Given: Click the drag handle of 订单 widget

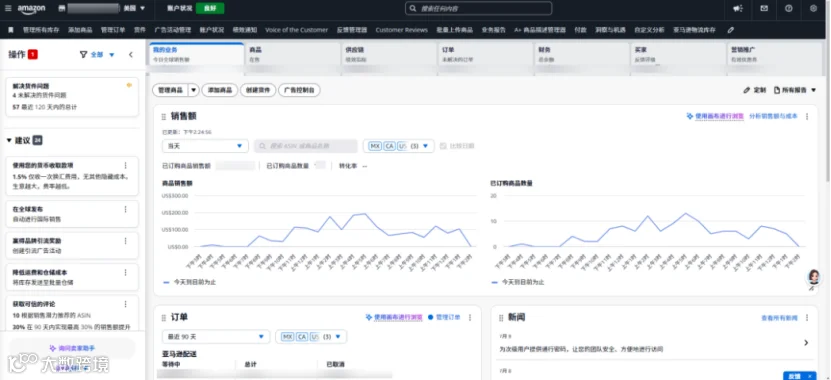Looking at the screenshot, I should [163, 317].
